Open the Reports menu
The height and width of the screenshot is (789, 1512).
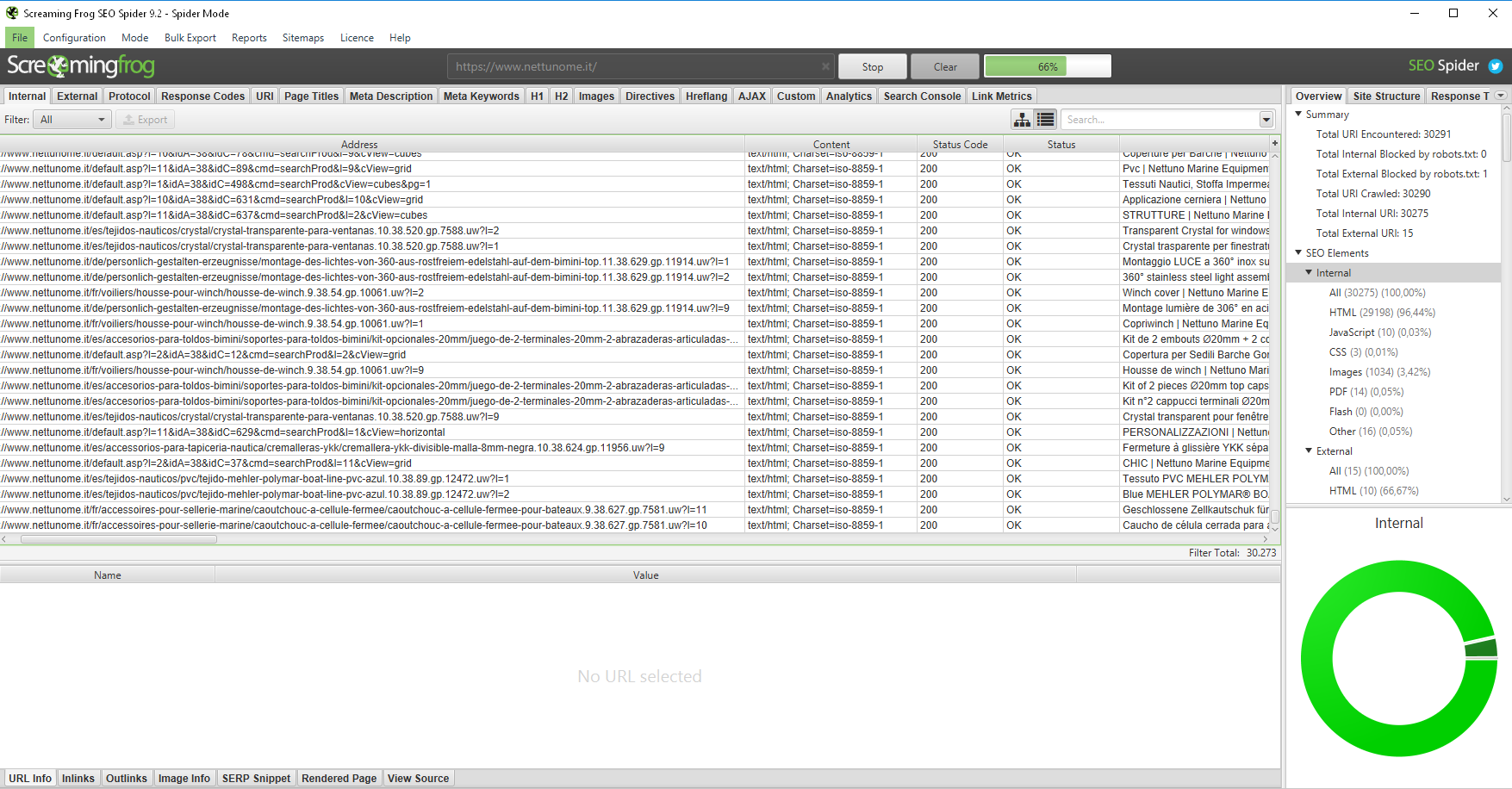coord(249,38)
